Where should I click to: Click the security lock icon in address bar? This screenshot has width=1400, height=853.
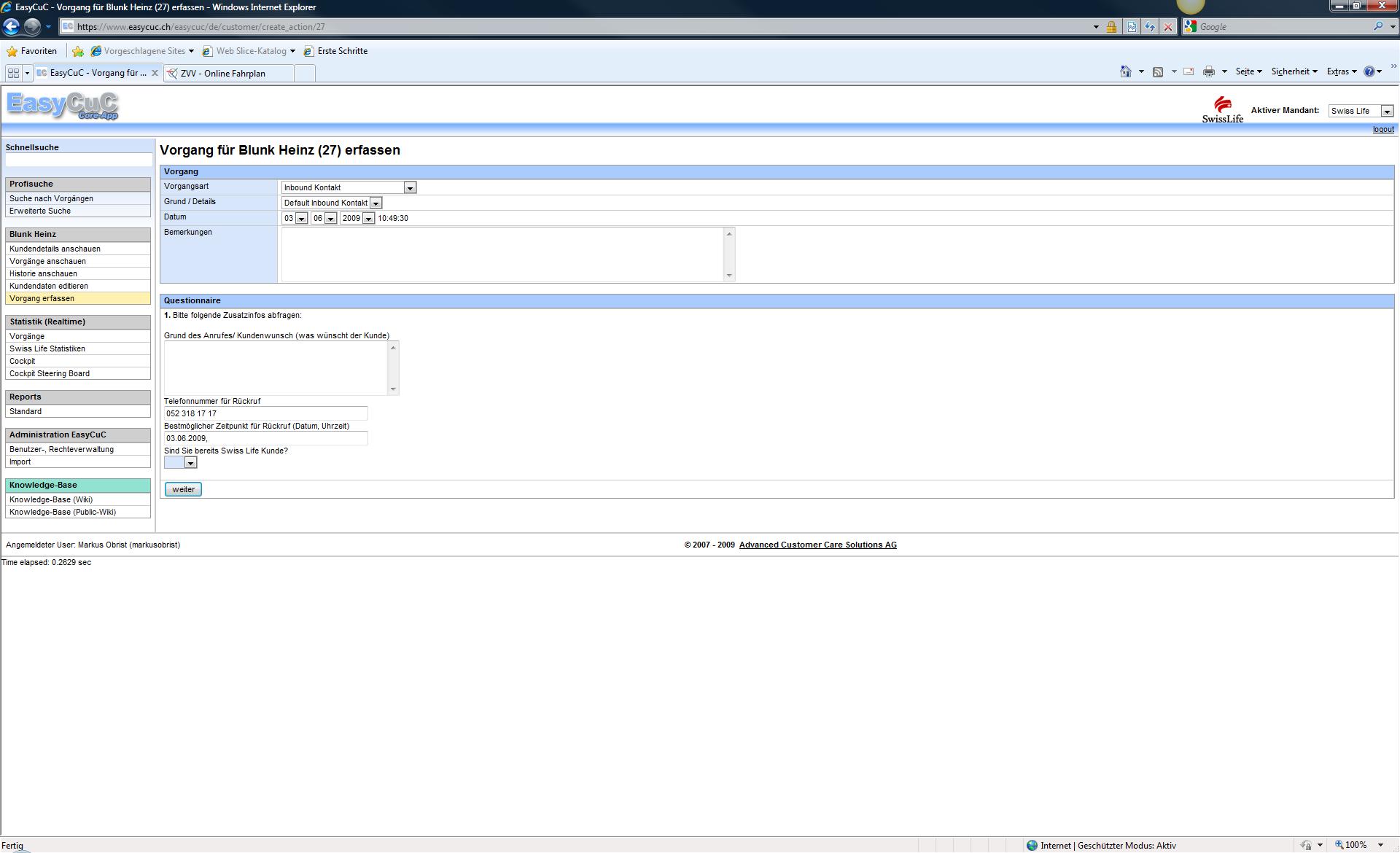click(1111, 27)
